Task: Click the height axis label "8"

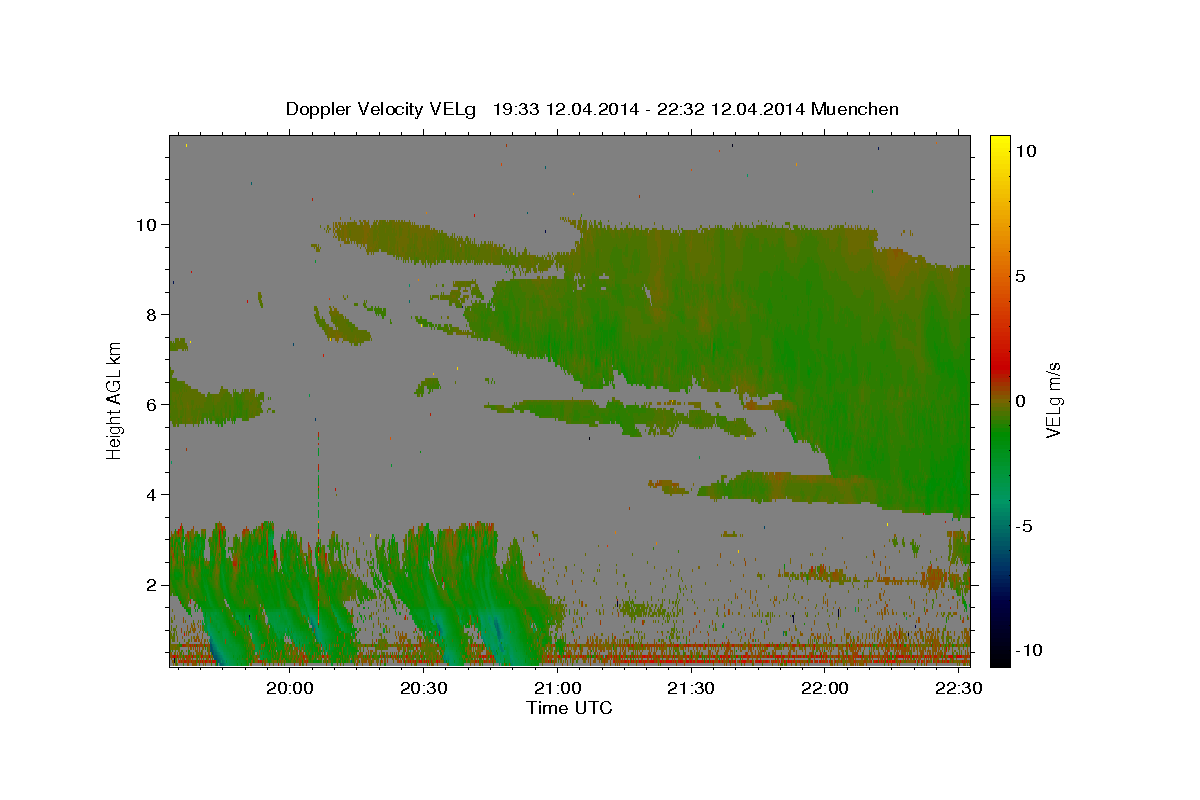Action: [x=150, y=314]
